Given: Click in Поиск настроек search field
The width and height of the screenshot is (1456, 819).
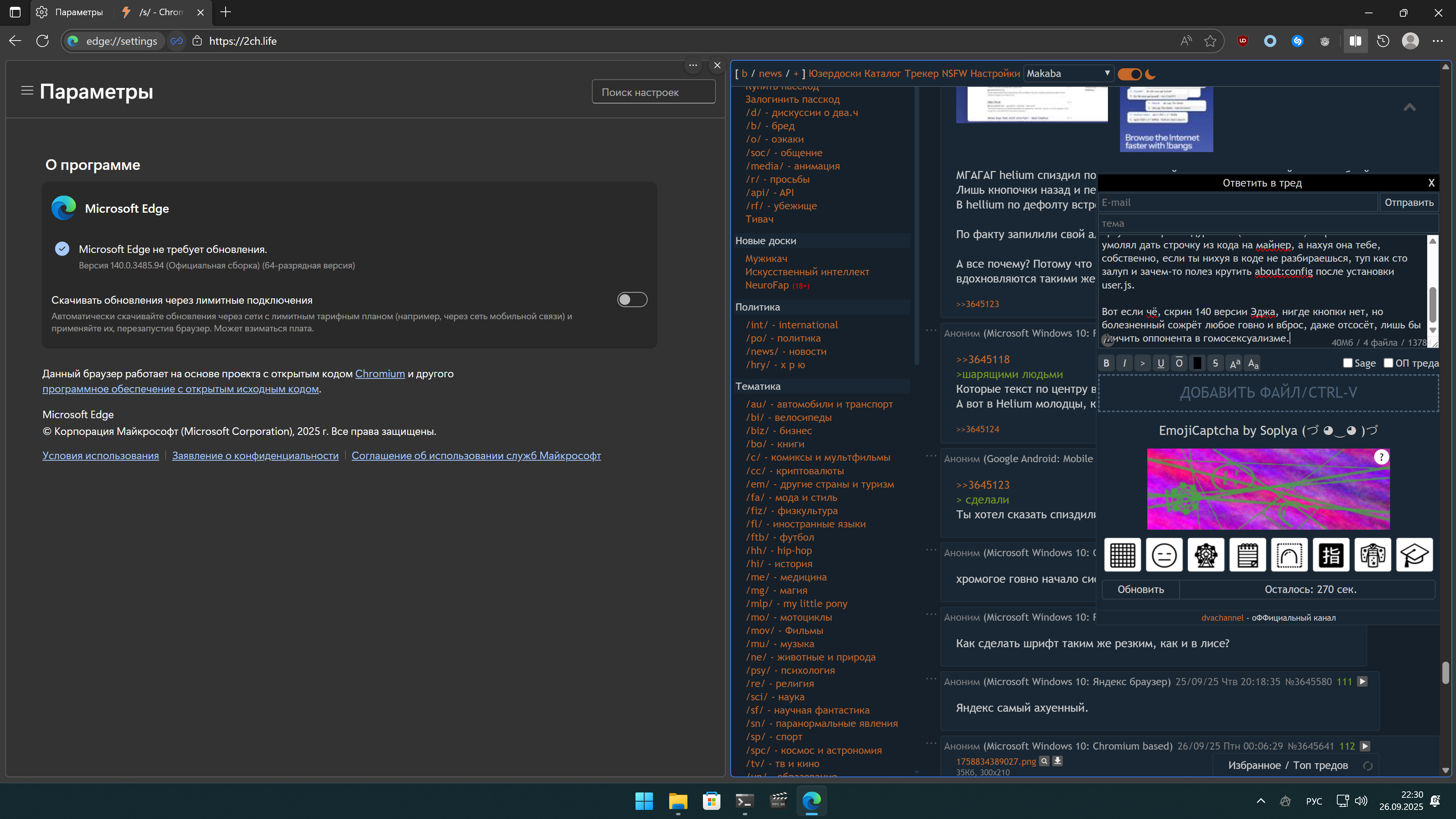Looking at the screenshot, I should [x=653, y=92].
